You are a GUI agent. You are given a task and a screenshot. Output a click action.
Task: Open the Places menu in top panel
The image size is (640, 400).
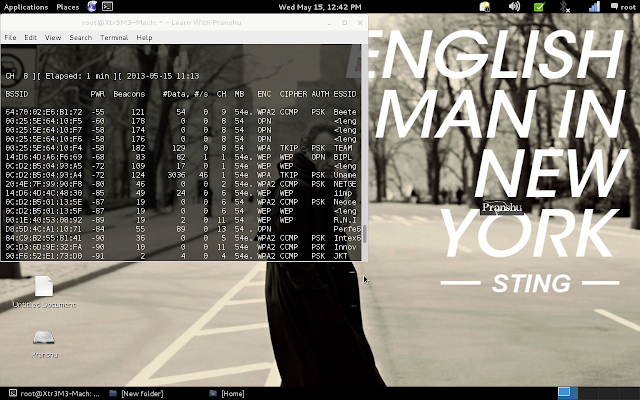pos(68,7)
